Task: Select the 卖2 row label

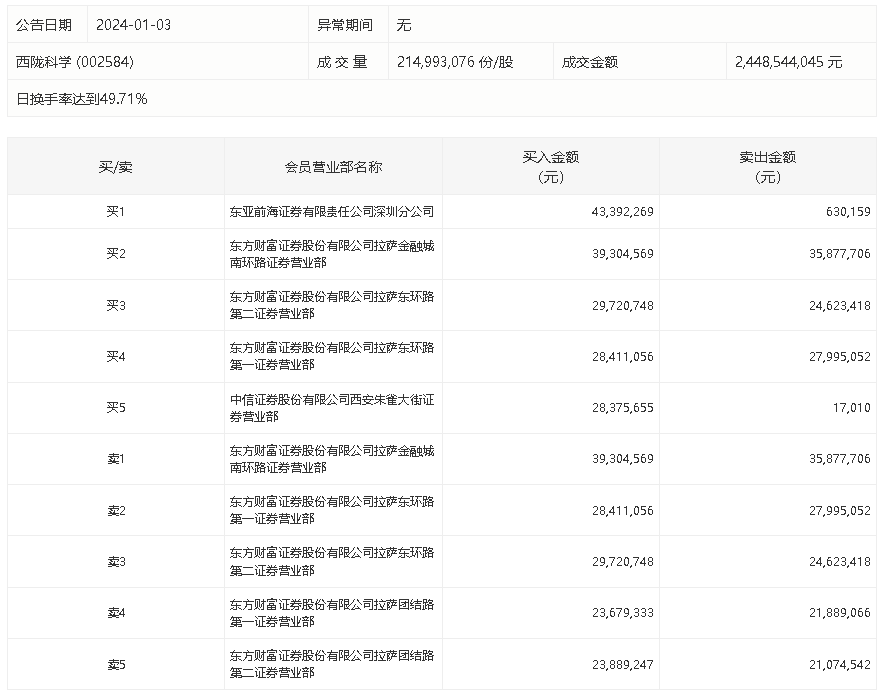Action: (116, 511)
